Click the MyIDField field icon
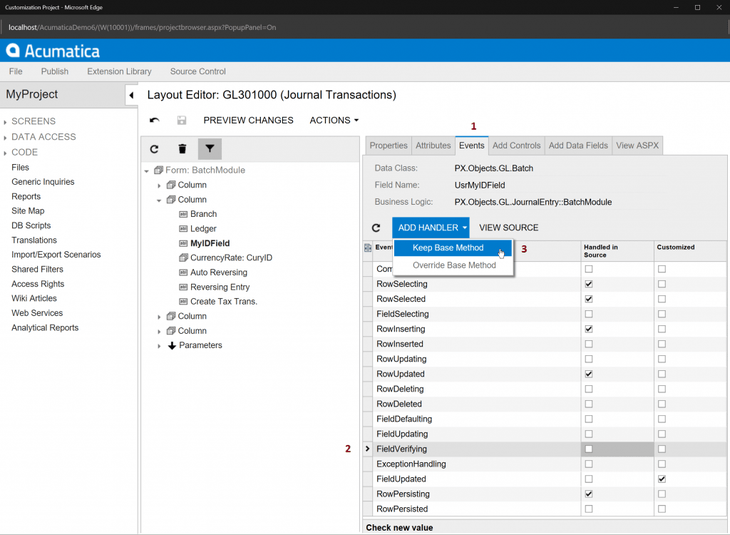 tap(183, 244)
